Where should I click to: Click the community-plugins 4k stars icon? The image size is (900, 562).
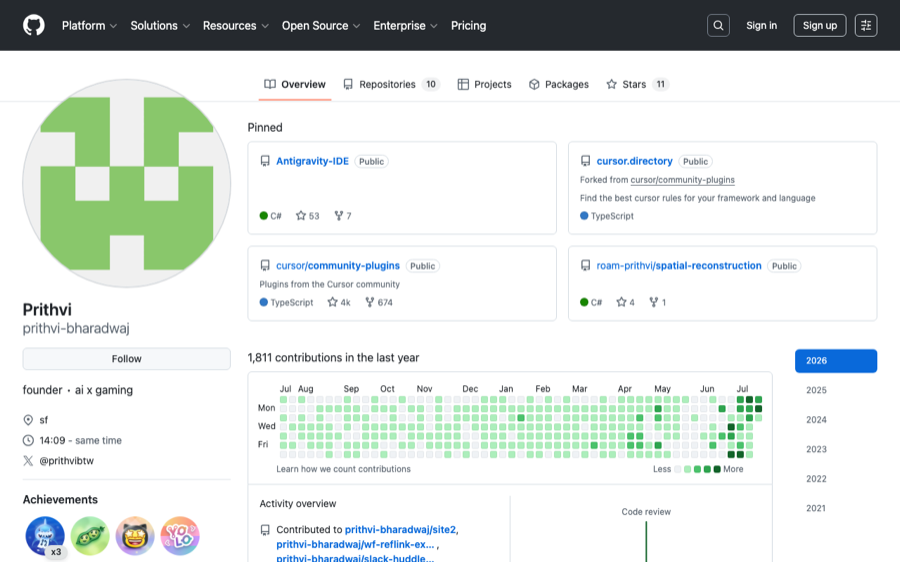332,302
